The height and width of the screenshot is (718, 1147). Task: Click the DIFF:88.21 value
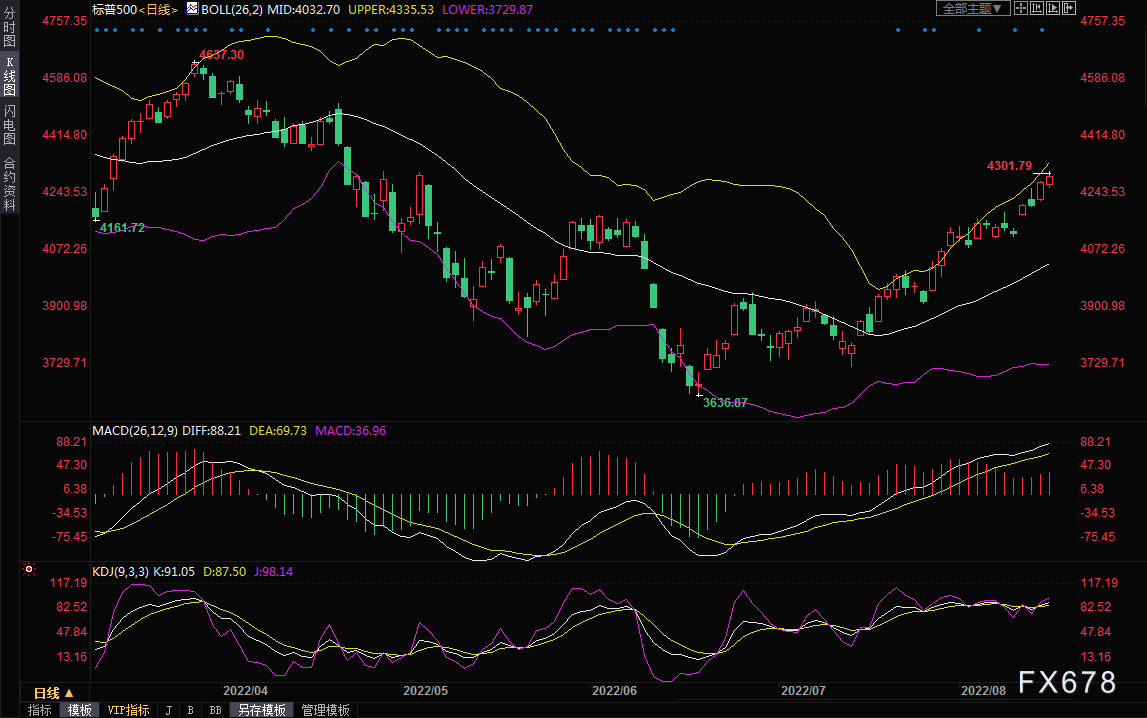coord(211,431)
